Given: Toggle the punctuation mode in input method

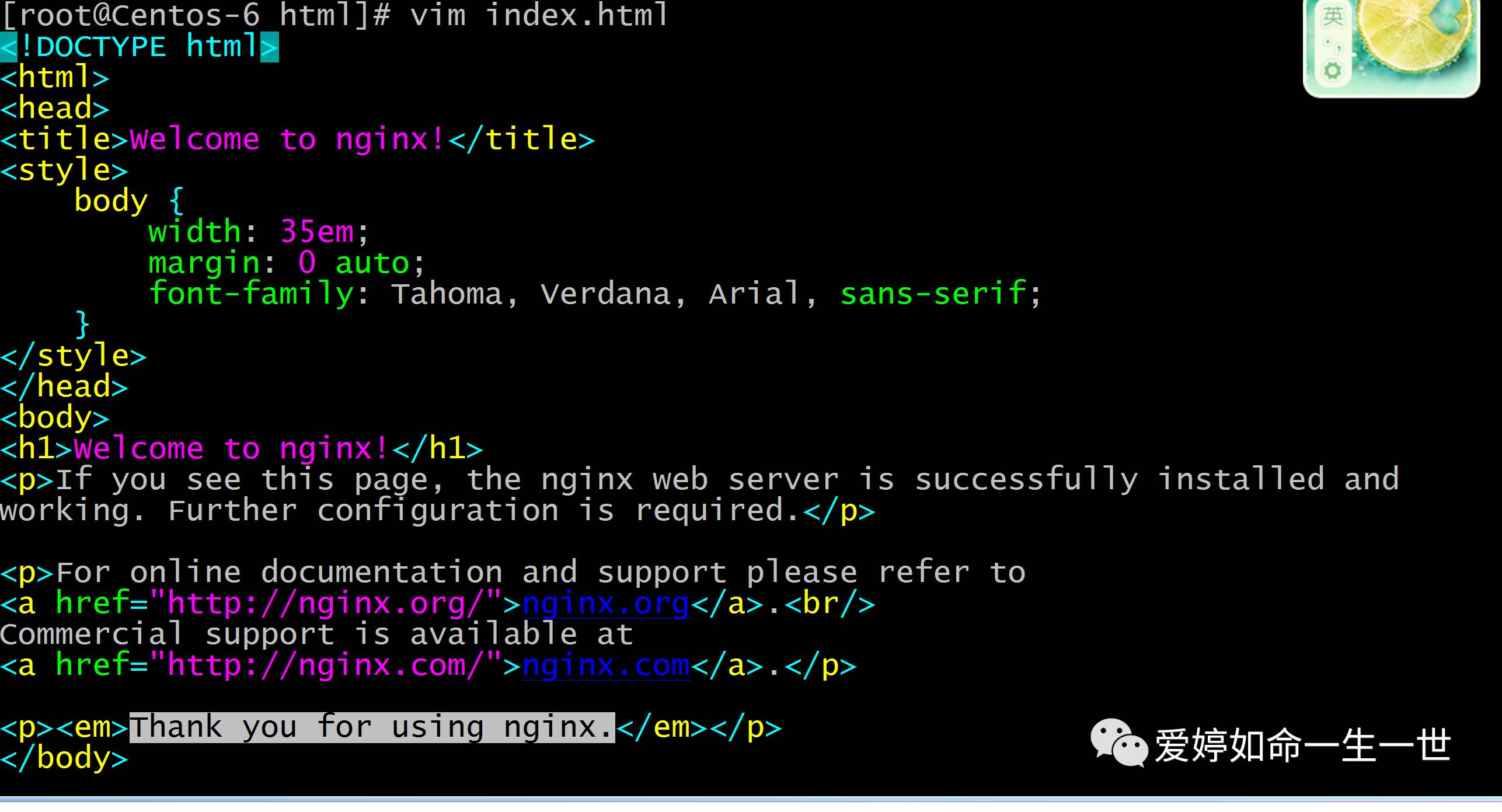Looking at the screenshot, I should (x=1333, y=45).
